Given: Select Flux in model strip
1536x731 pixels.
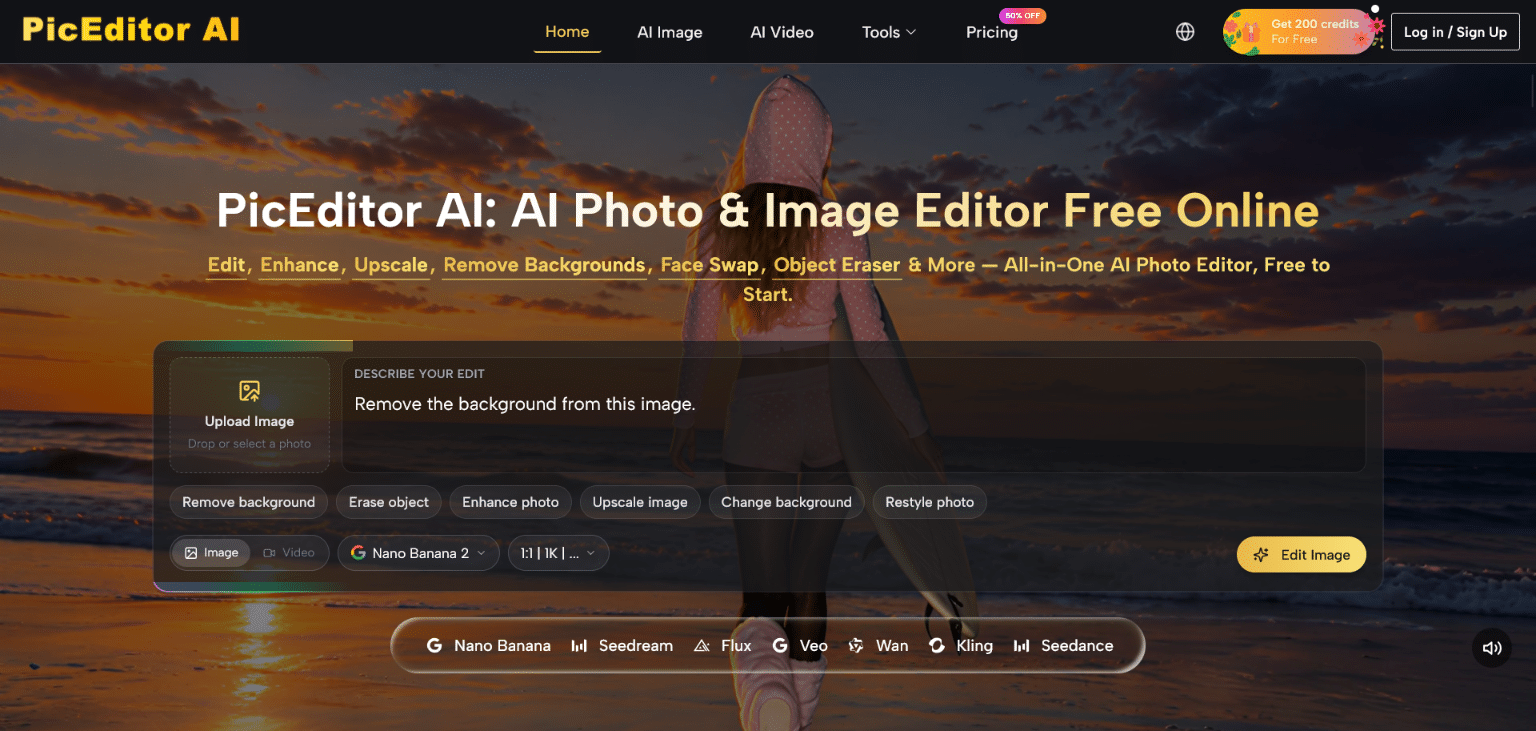Looking at the screenshot, I should pyautogui.click(x=722, y=646).
